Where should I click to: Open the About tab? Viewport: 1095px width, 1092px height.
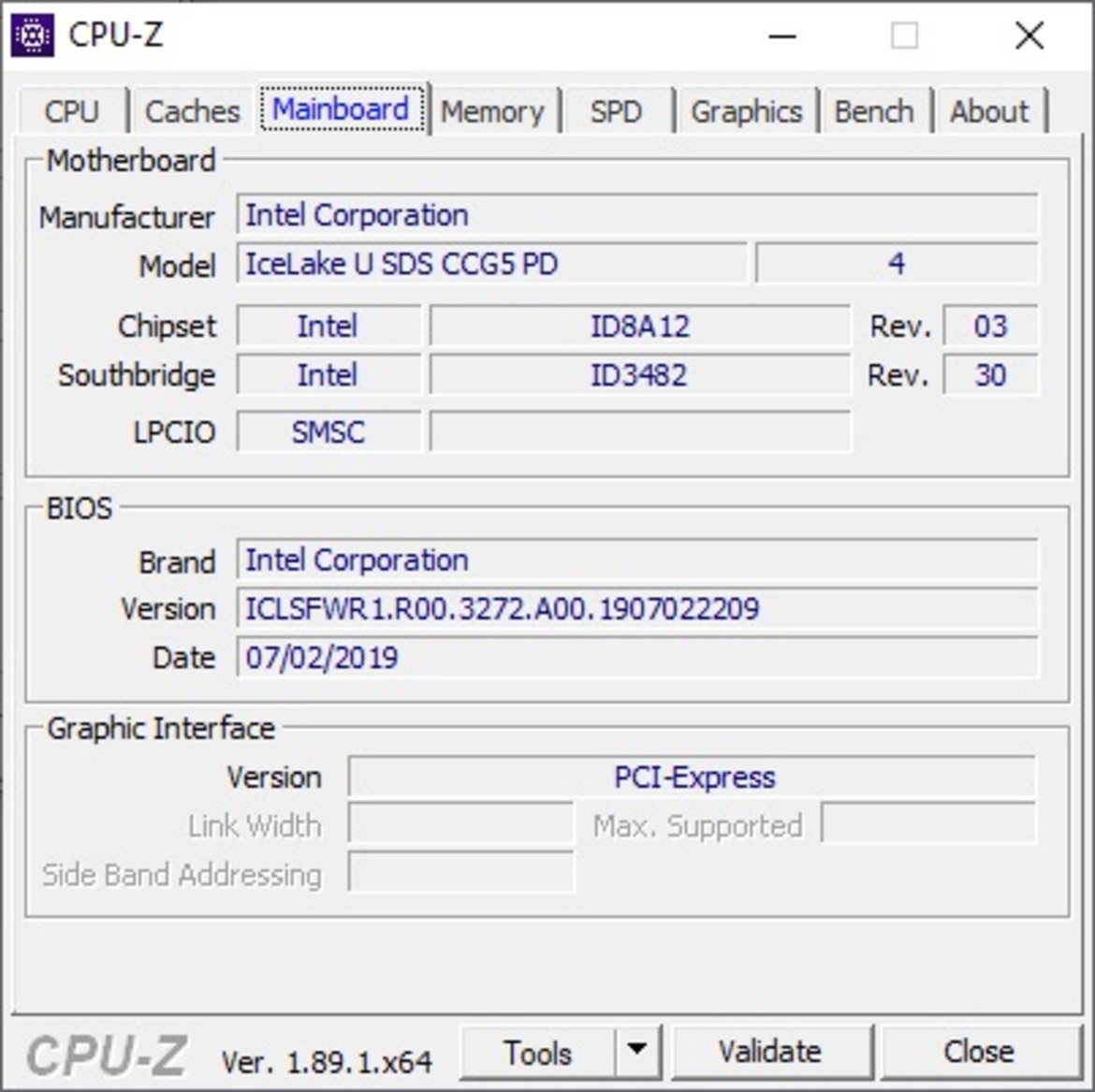[x=989, y=111]
